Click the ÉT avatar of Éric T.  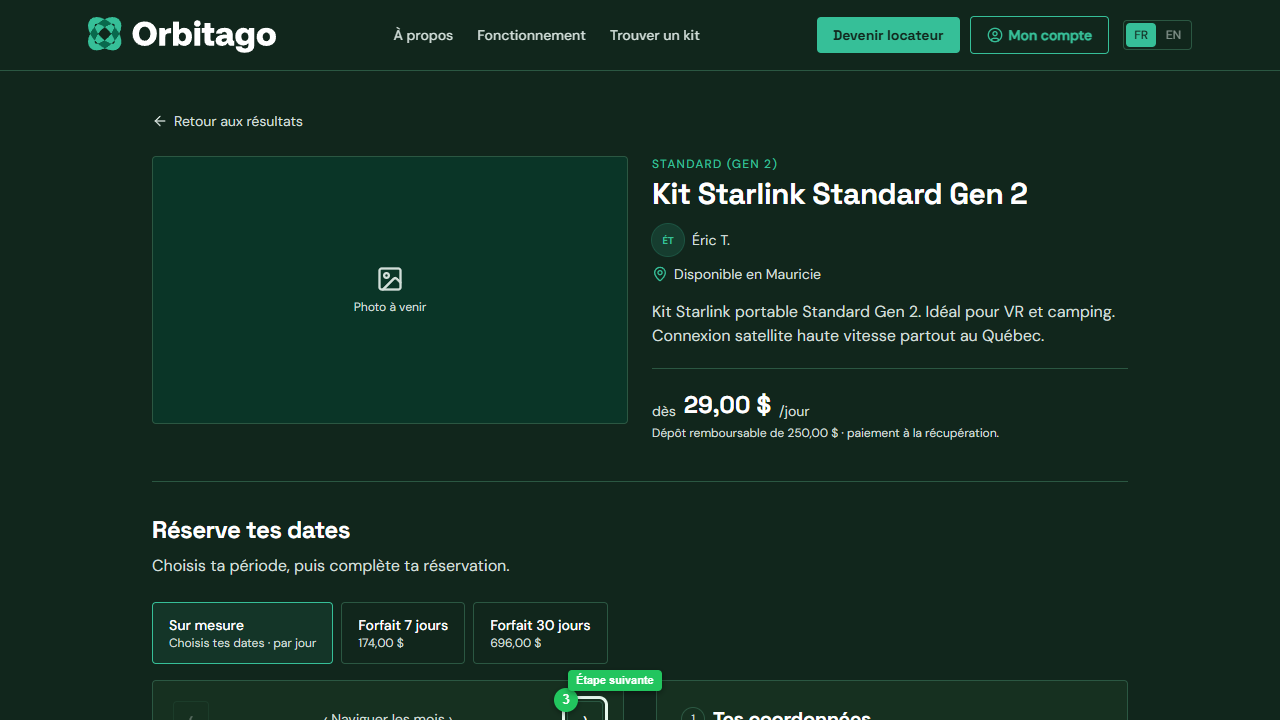pos(668,240)
